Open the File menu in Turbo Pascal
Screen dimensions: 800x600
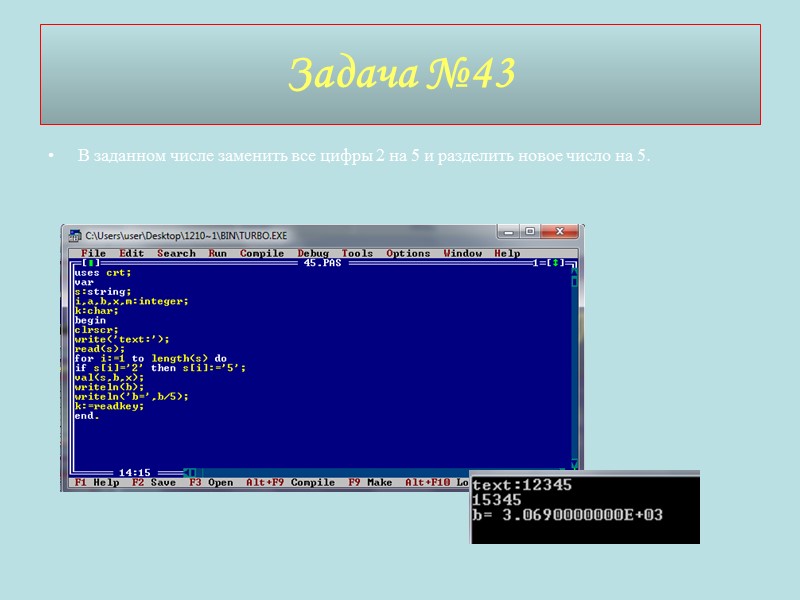click(93, 253)
